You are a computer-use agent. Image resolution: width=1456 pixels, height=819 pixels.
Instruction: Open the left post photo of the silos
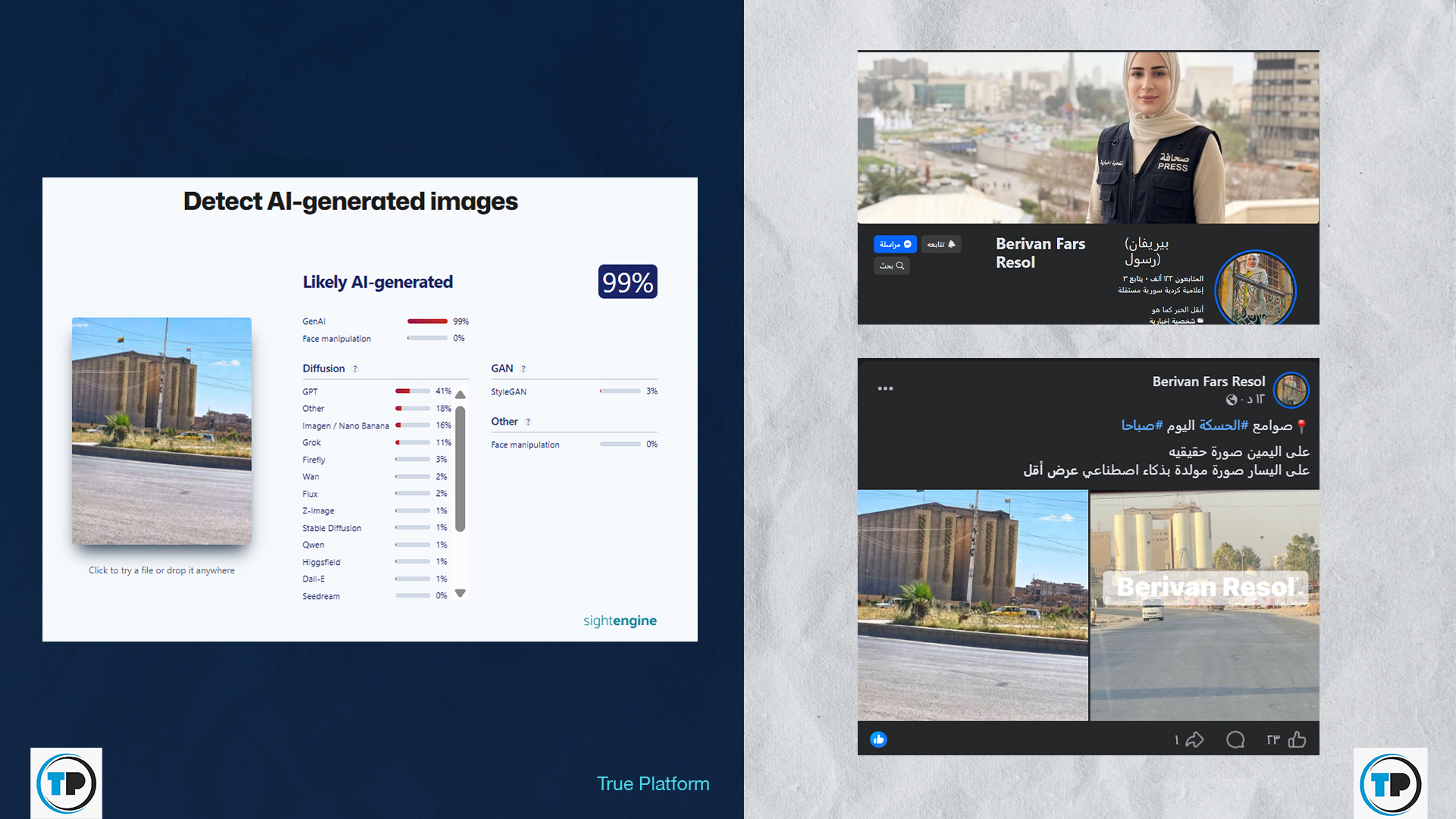point(973,605)
